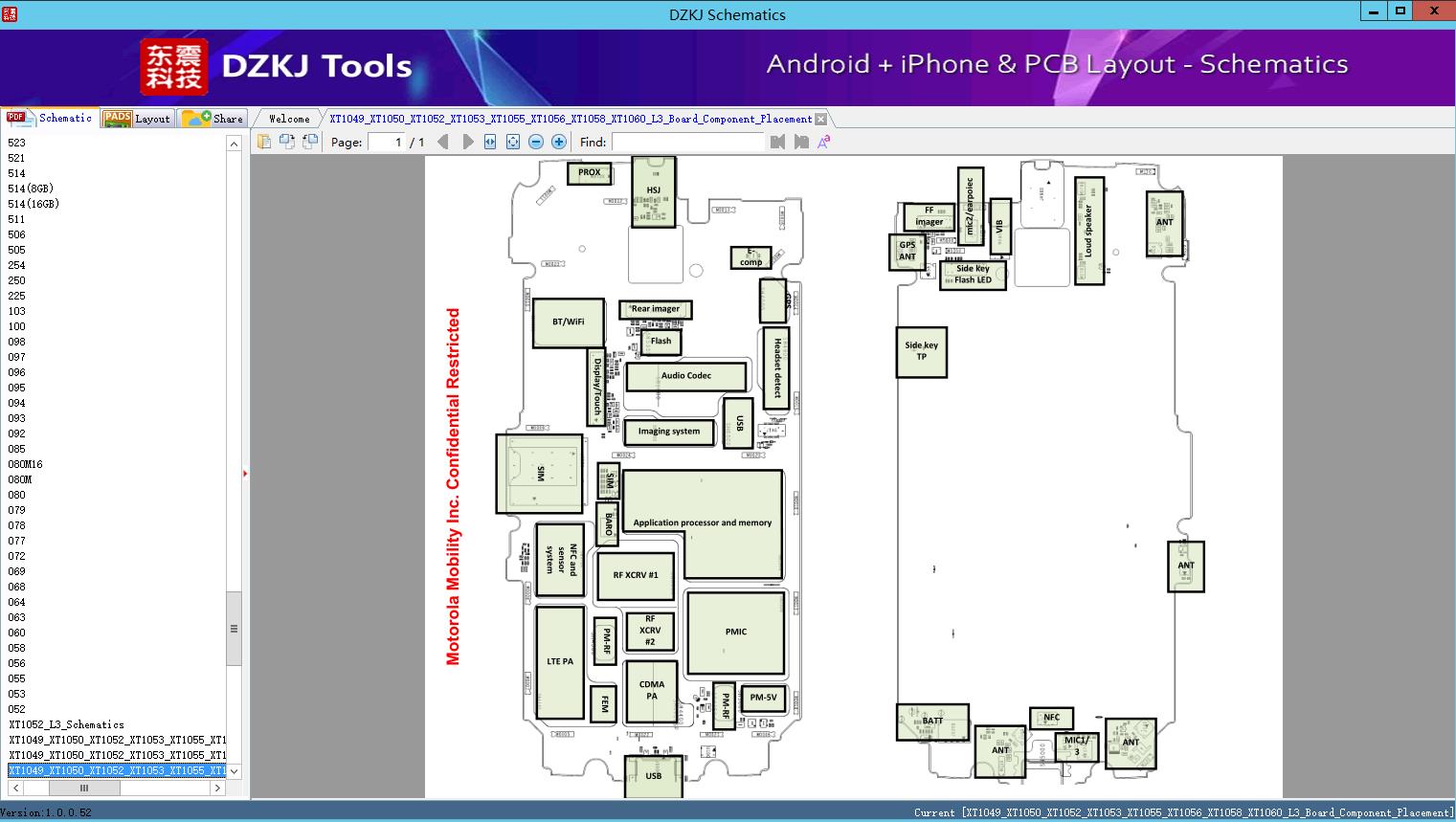Open the Layout tab
Viewport: 1456px width, 822px height.
tap(138, 119)
